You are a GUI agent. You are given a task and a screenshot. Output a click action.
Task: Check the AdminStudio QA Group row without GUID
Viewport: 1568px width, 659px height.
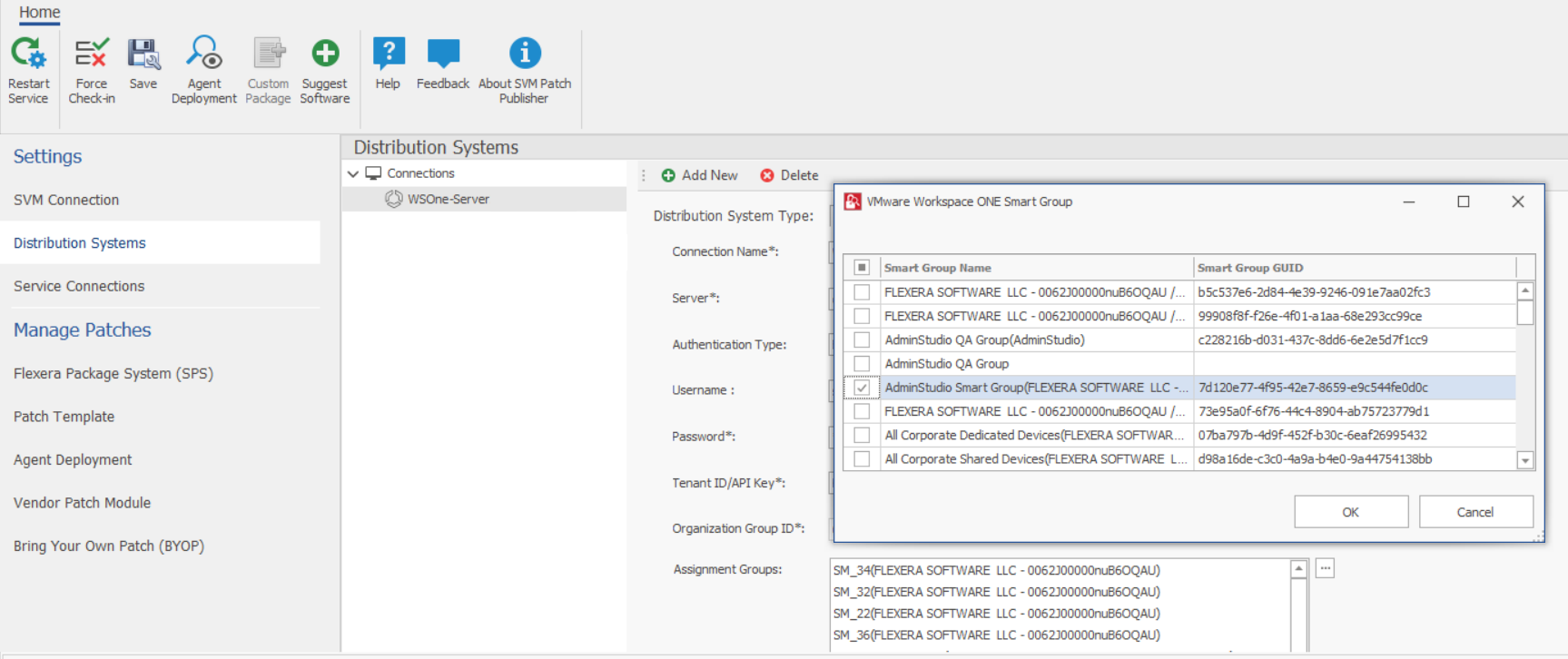[862, 364]
